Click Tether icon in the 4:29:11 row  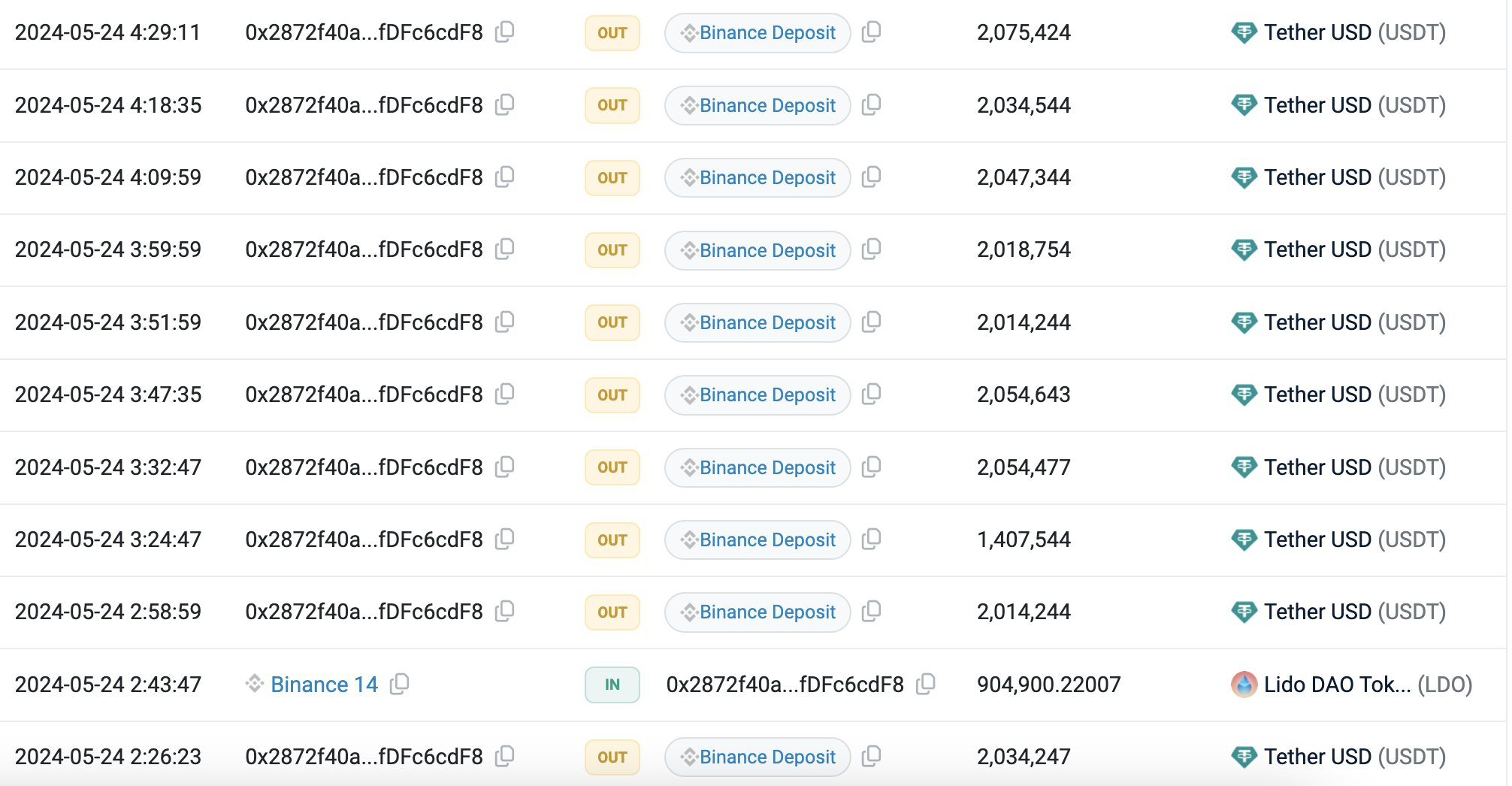(x=1244, y=32)
